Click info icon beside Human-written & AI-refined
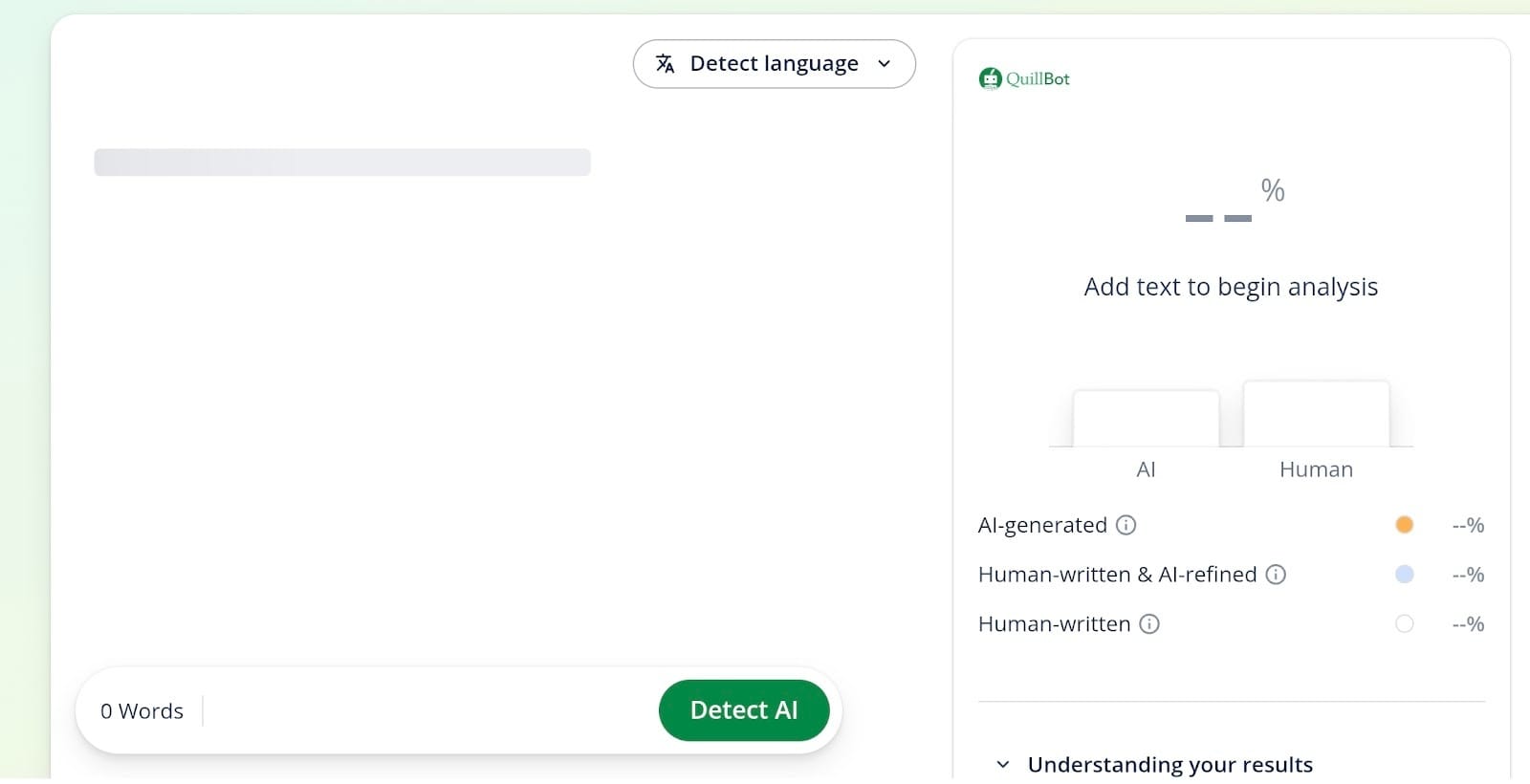 [x=1276, y=575]
